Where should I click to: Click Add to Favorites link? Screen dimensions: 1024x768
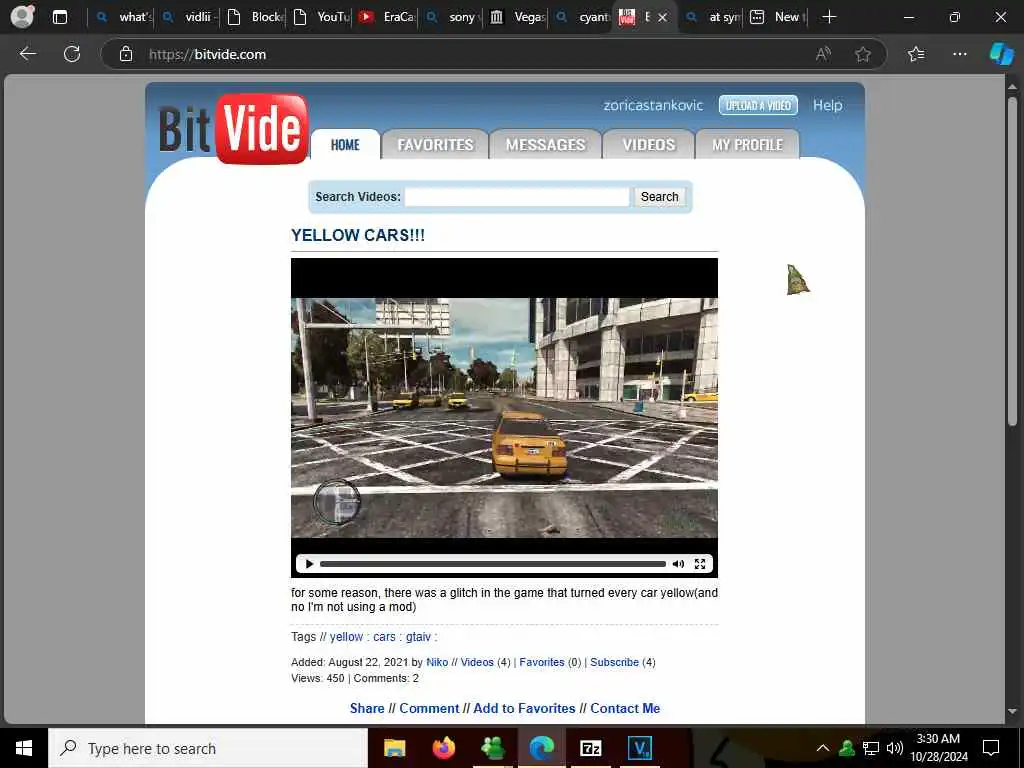524,709
